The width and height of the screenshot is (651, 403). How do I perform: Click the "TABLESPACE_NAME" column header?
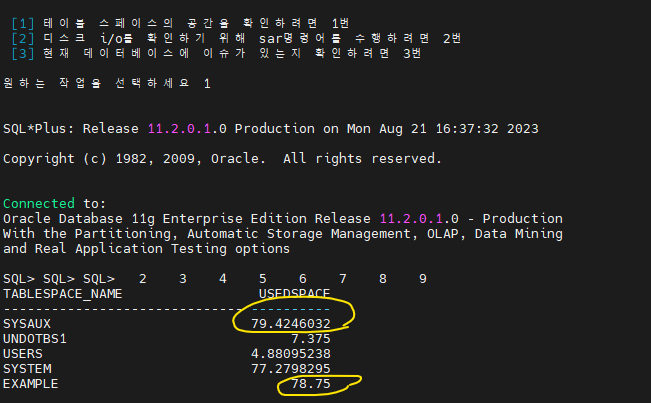[62, 294]
